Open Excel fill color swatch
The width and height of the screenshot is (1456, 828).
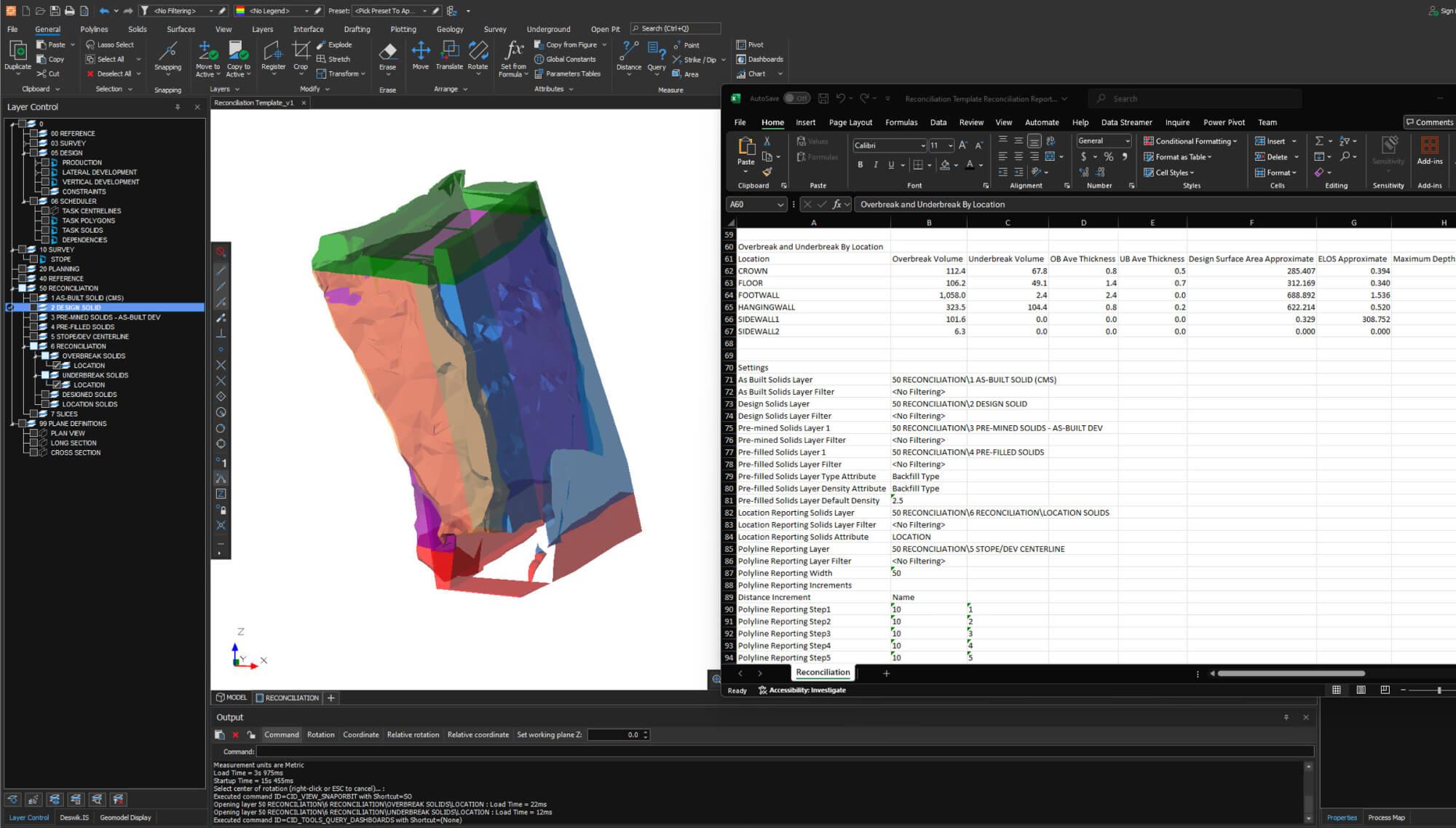click(944, 165)
